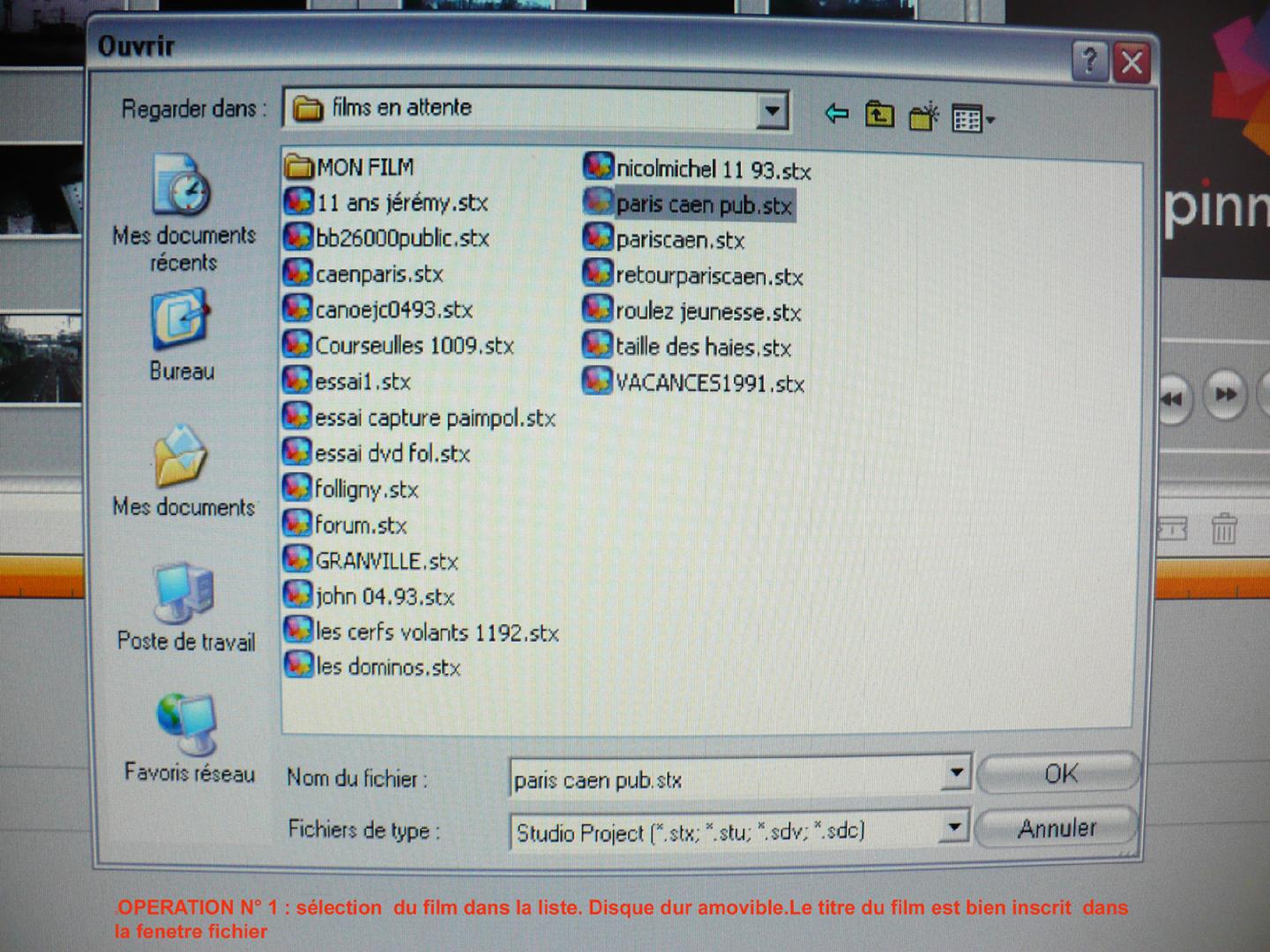Select file icon of bb26000public.stx
The image size is (1270, 952).
(x=298, y=237)
